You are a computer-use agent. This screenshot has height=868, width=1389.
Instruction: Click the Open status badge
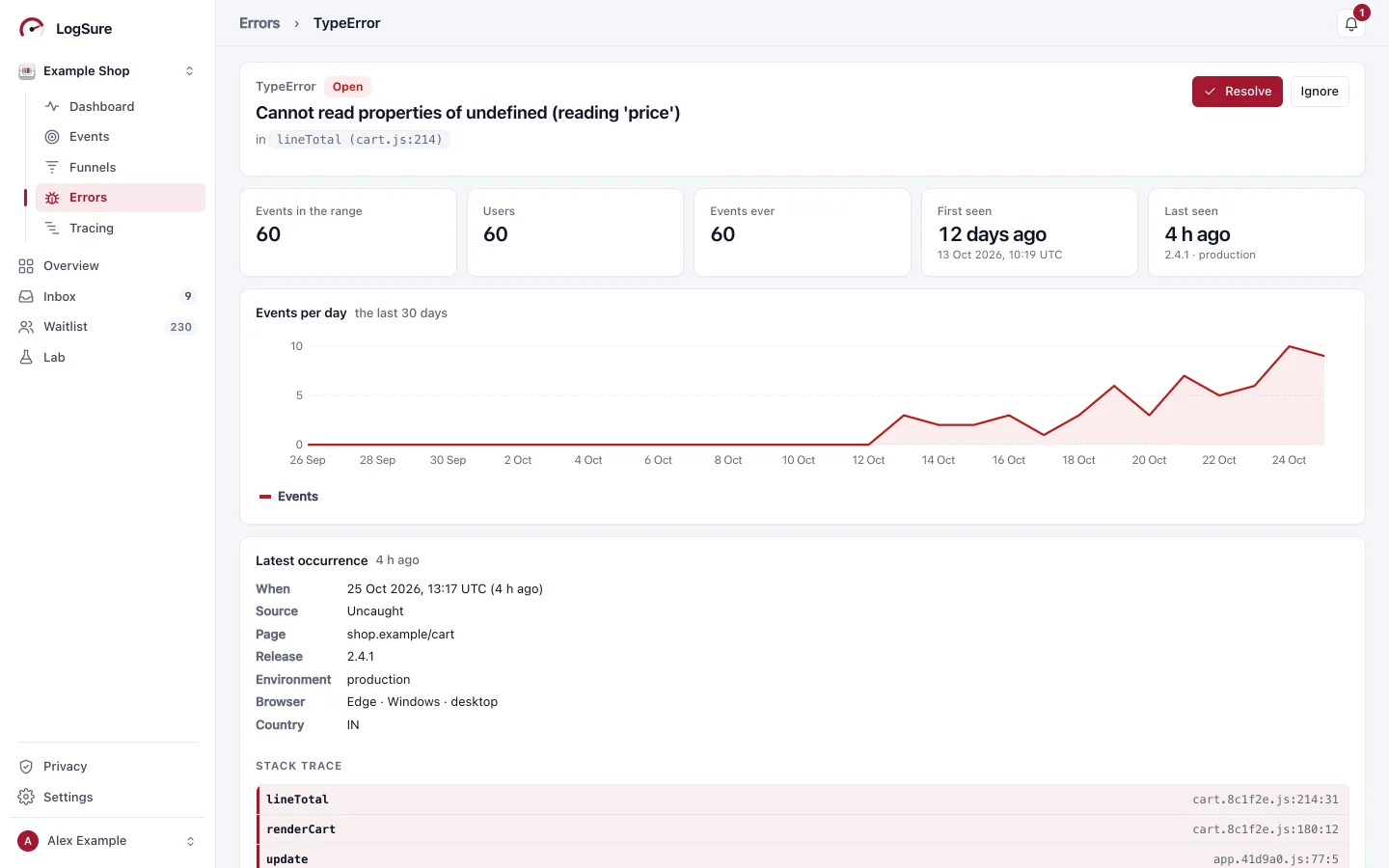(x=347, y=87)
